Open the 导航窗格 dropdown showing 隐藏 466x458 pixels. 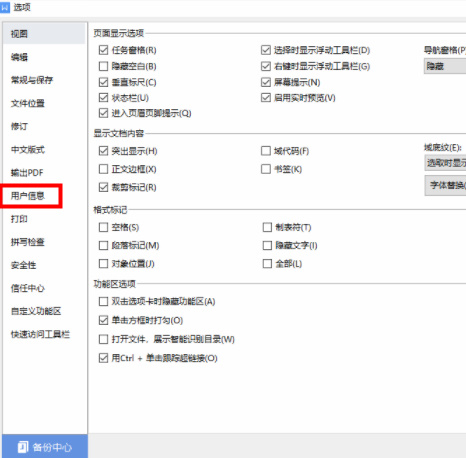[445, 66]
